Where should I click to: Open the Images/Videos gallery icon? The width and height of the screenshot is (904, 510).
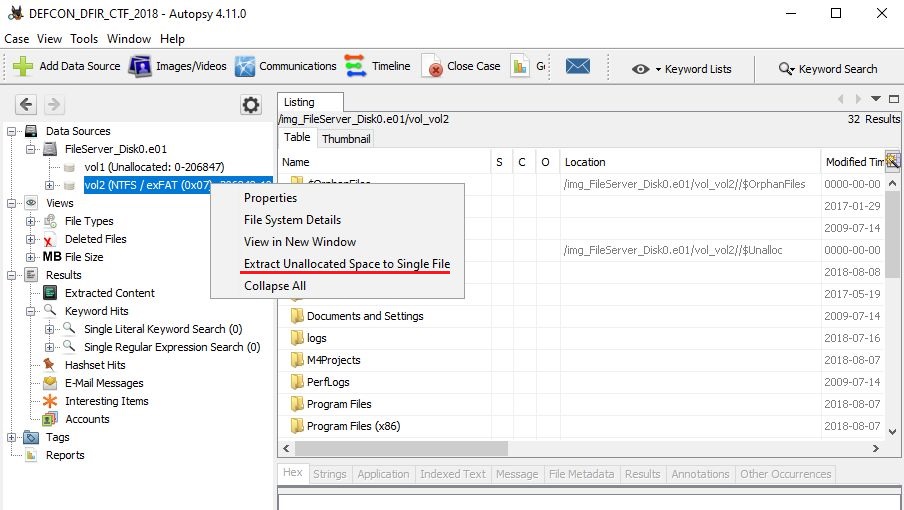(140, 66)
